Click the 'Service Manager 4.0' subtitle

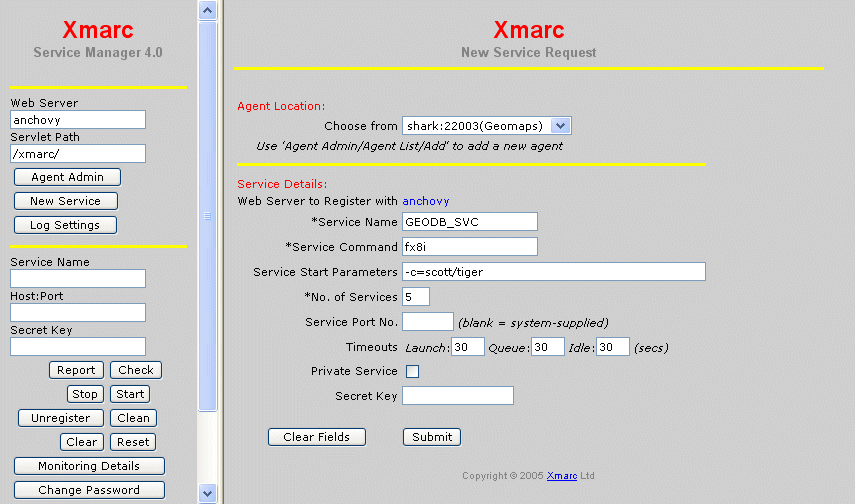(98, 52)
